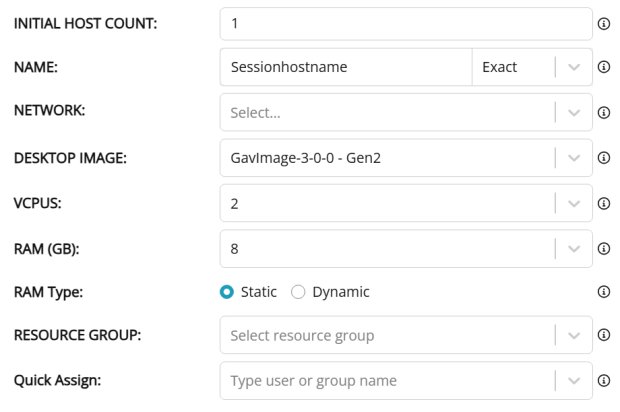Expand the Network Select dropdown
This screenshot has height=412, width=620.
[406, 112]
